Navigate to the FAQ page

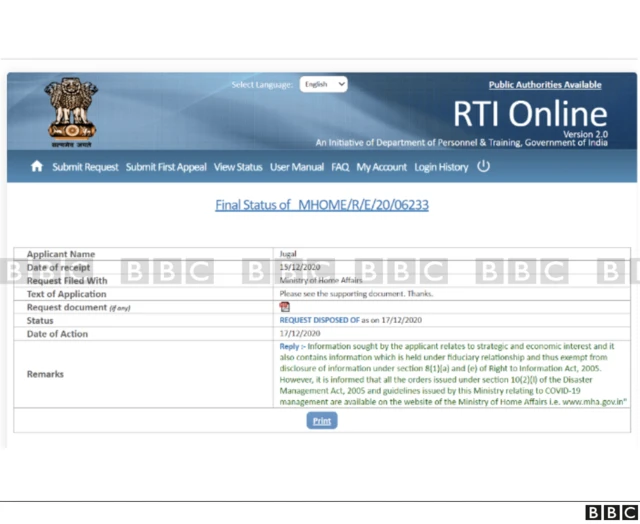pos(340,167)
